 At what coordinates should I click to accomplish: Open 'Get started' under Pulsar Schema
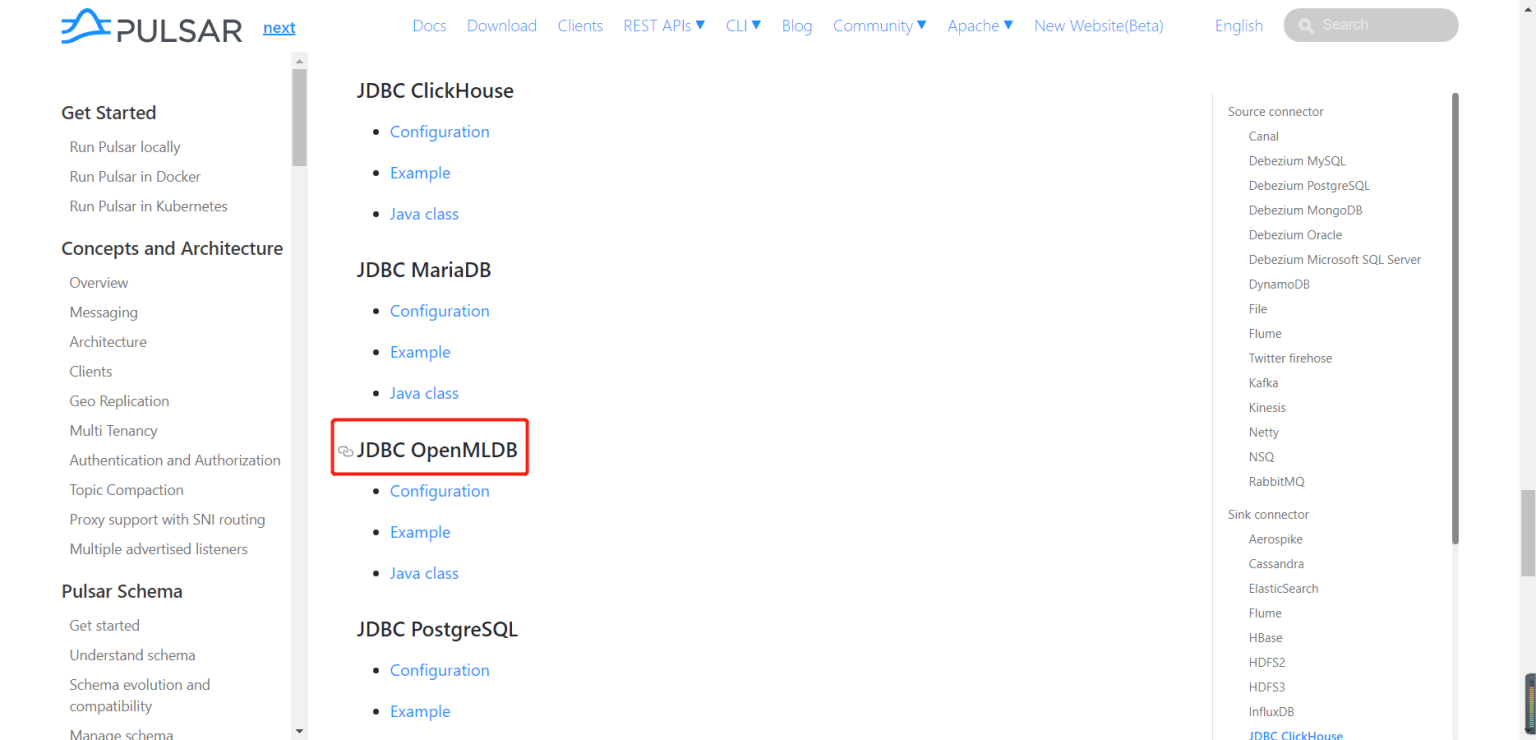point(104,626)
